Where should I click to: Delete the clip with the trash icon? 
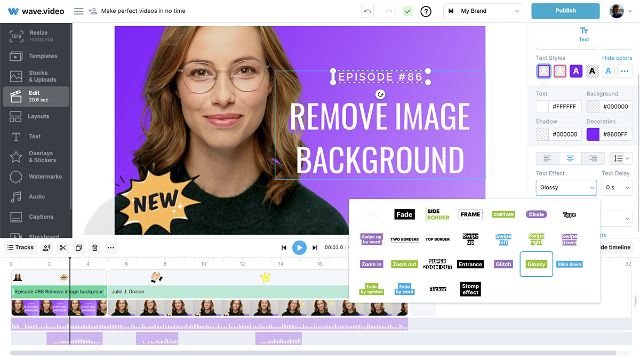(x=95, y=247)
